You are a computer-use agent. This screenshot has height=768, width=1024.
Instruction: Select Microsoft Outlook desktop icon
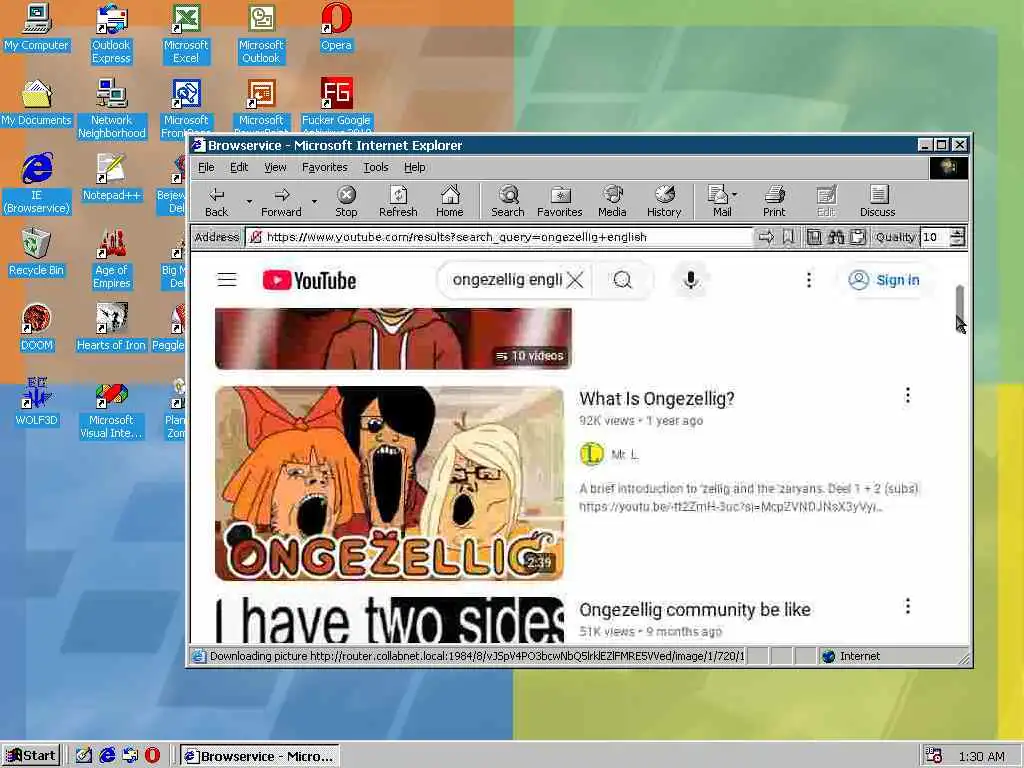coord(261,34)
